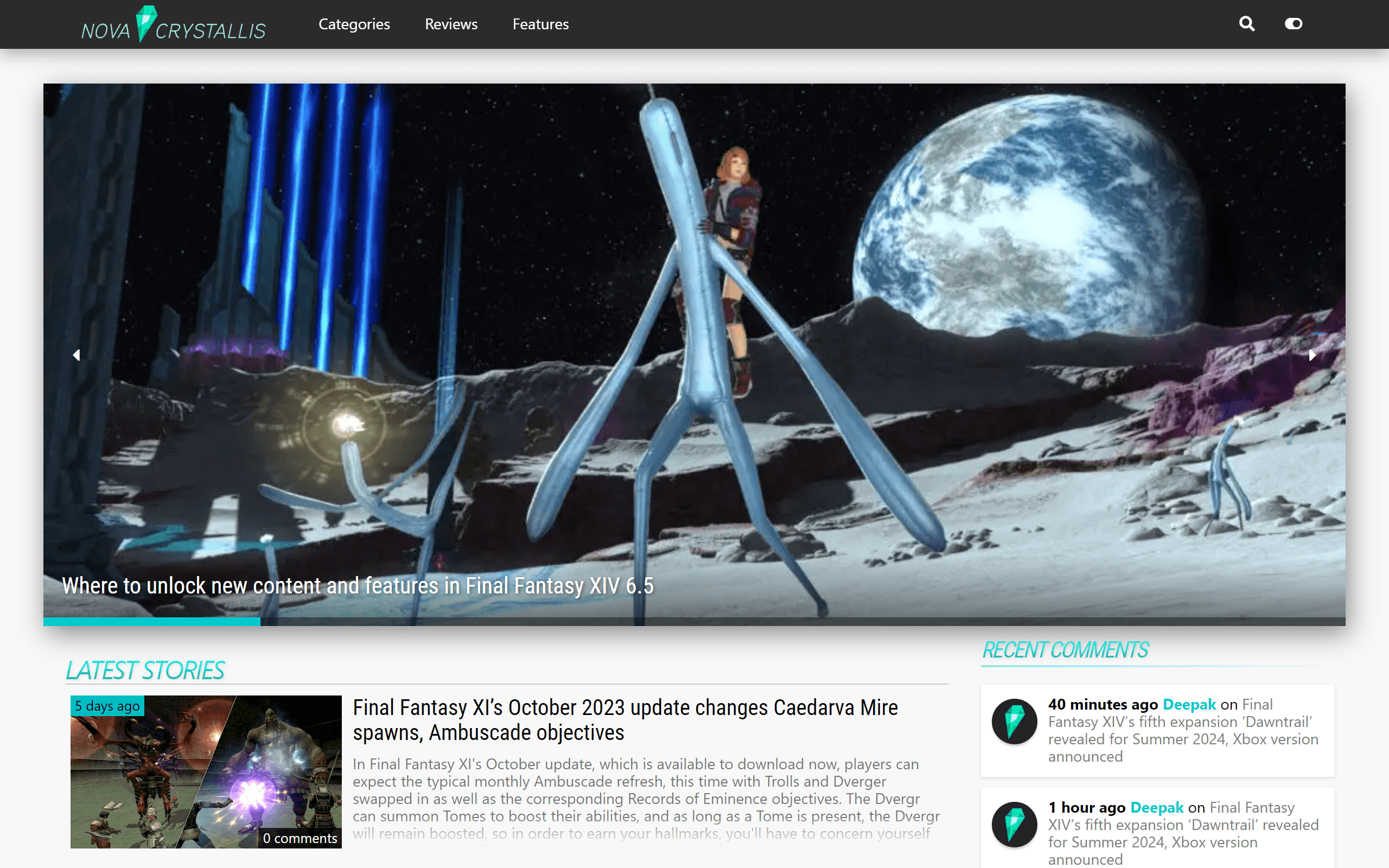The width and height of the screenshot is (1389, 868).
Task: Advance the carousel with the right arrow
Action: pos(1312,355)
